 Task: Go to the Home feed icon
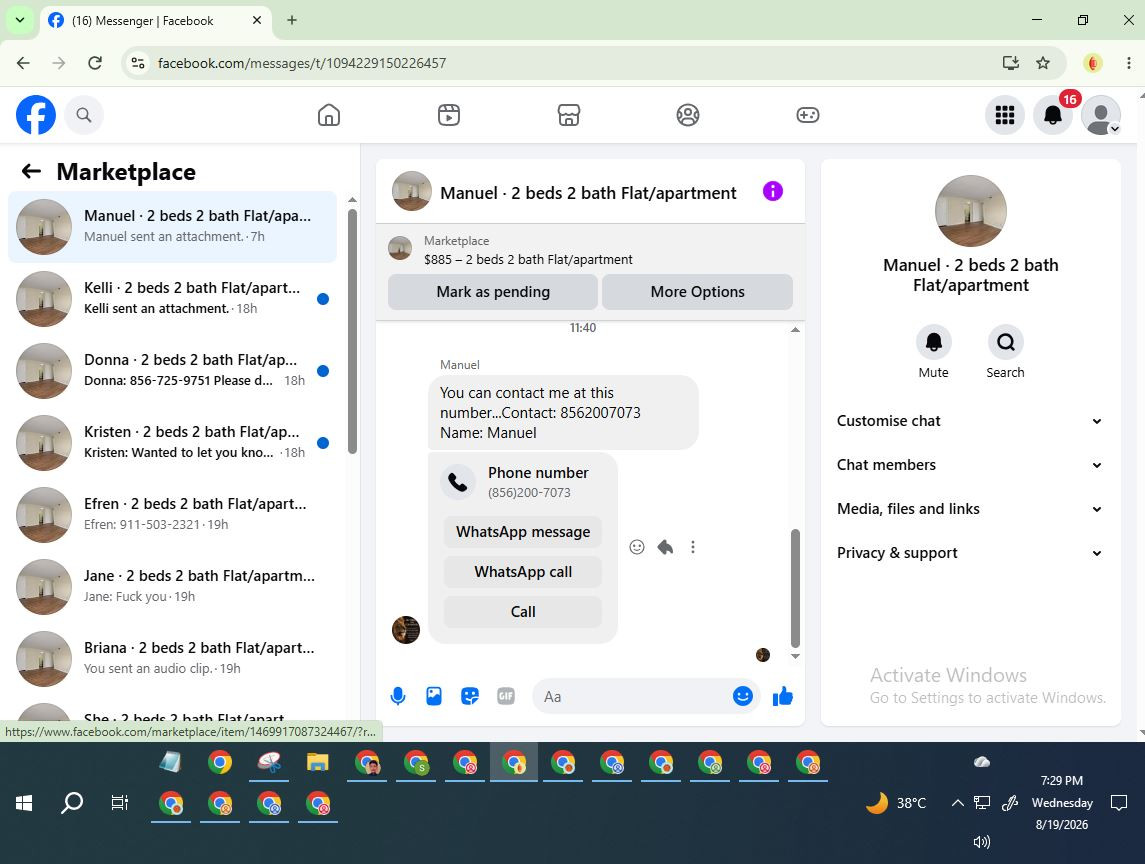[x=329, y=115]
